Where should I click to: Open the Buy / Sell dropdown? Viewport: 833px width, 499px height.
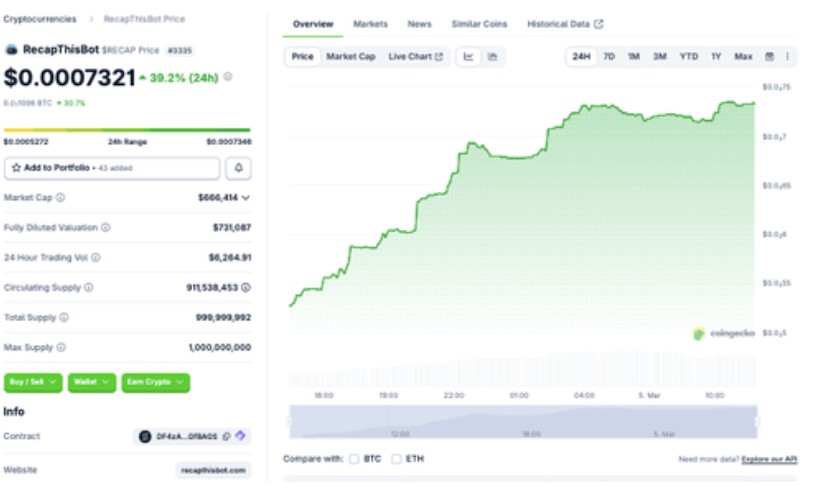click(x=33, y=382)
